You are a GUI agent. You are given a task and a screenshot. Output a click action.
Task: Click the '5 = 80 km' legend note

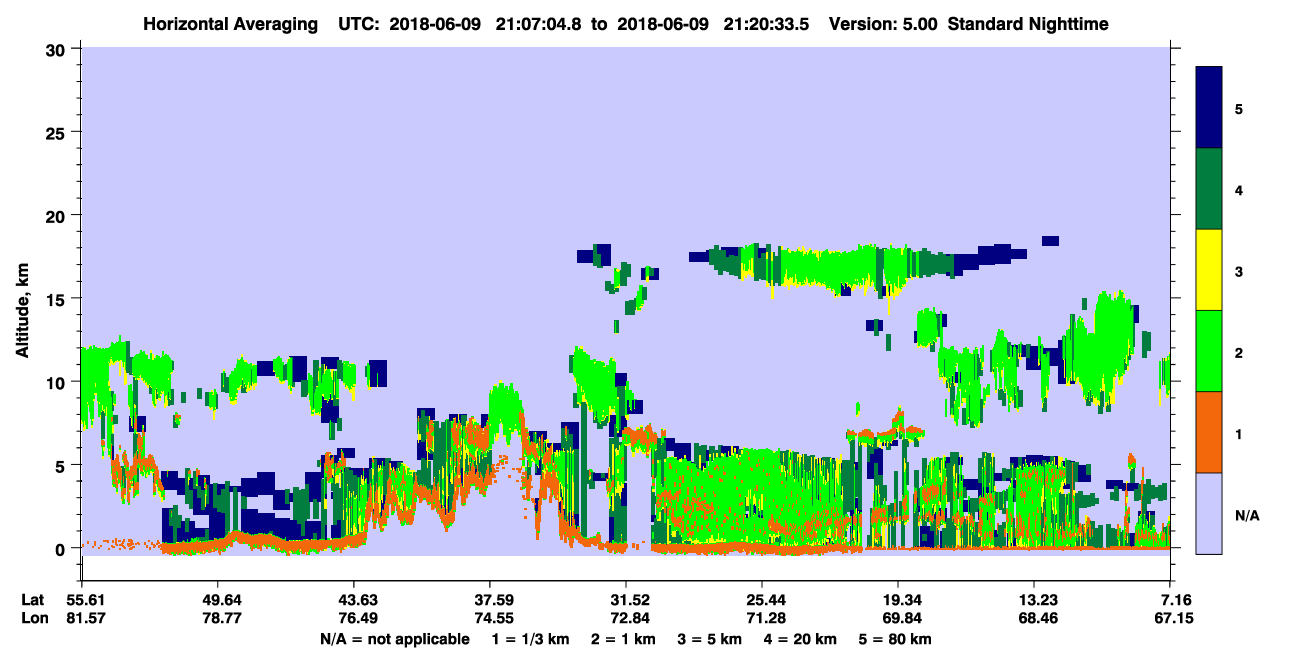(x=895, y=639)
